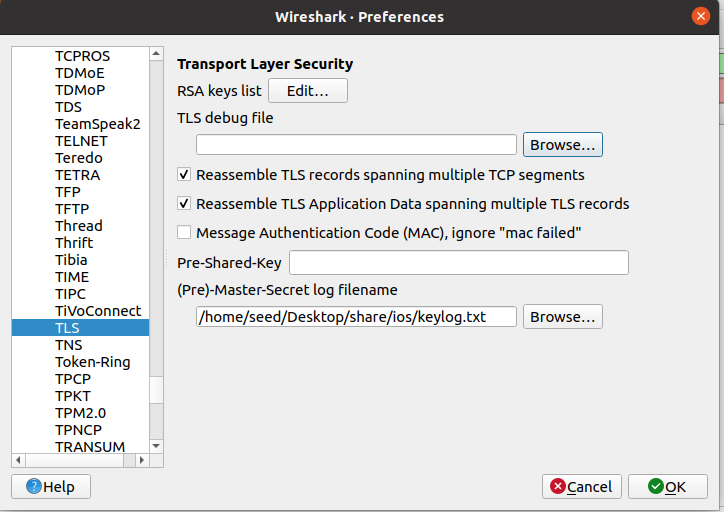Screen dimensions: 724x512
Task: Toggle reassemble TLS Application Data checkbox
Action: (x=184, y=204)
